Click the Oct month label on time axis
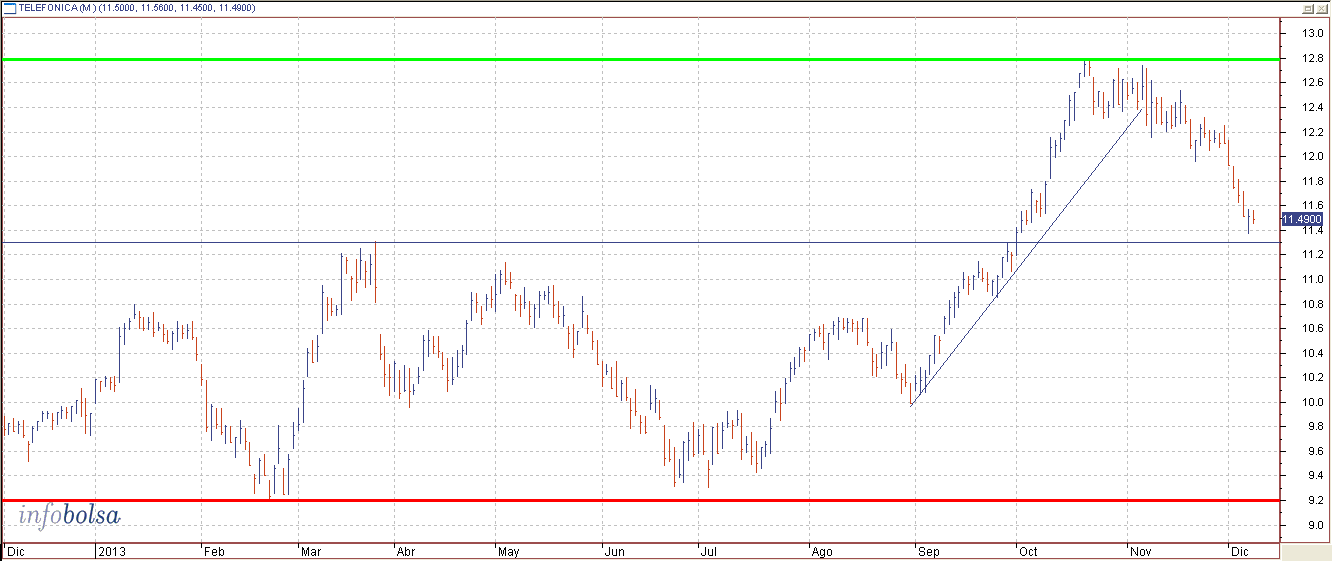The height and width of the screenshot is (561, 1332). pyautogui.click(x=1028, y=551)
